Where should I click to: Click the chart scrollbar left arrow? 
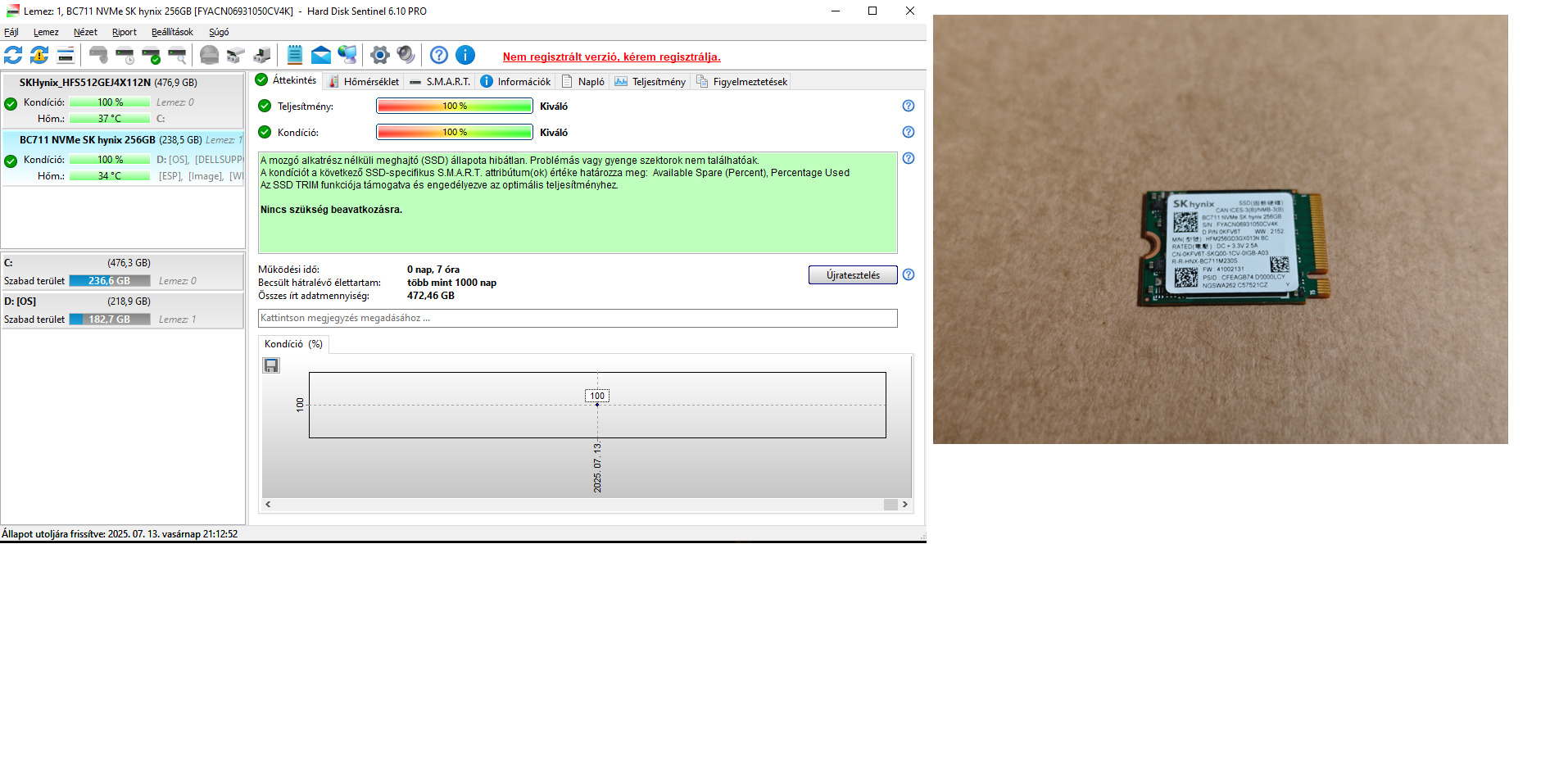tap(268, 505)
